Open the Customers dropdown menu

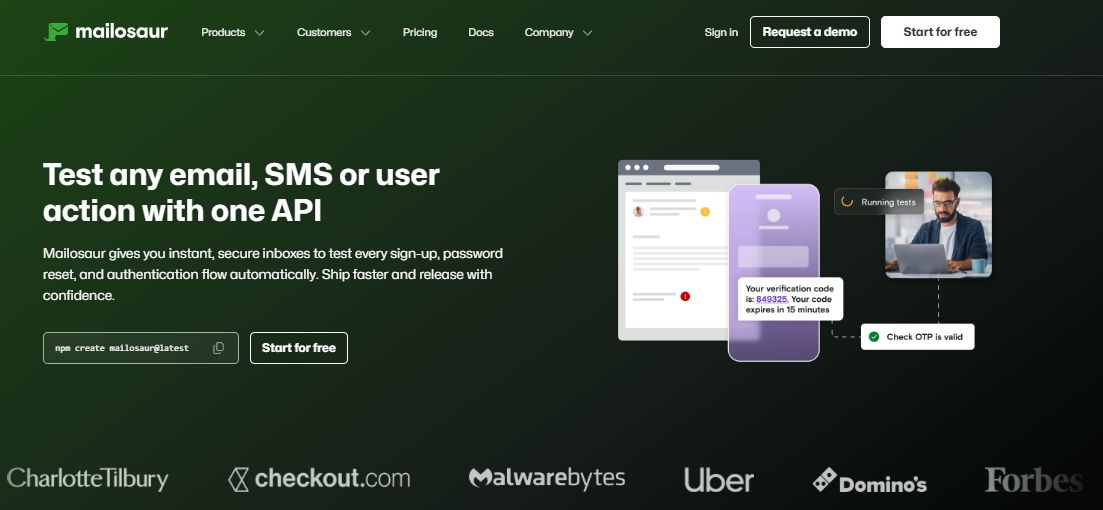click(x=333, y=32)
